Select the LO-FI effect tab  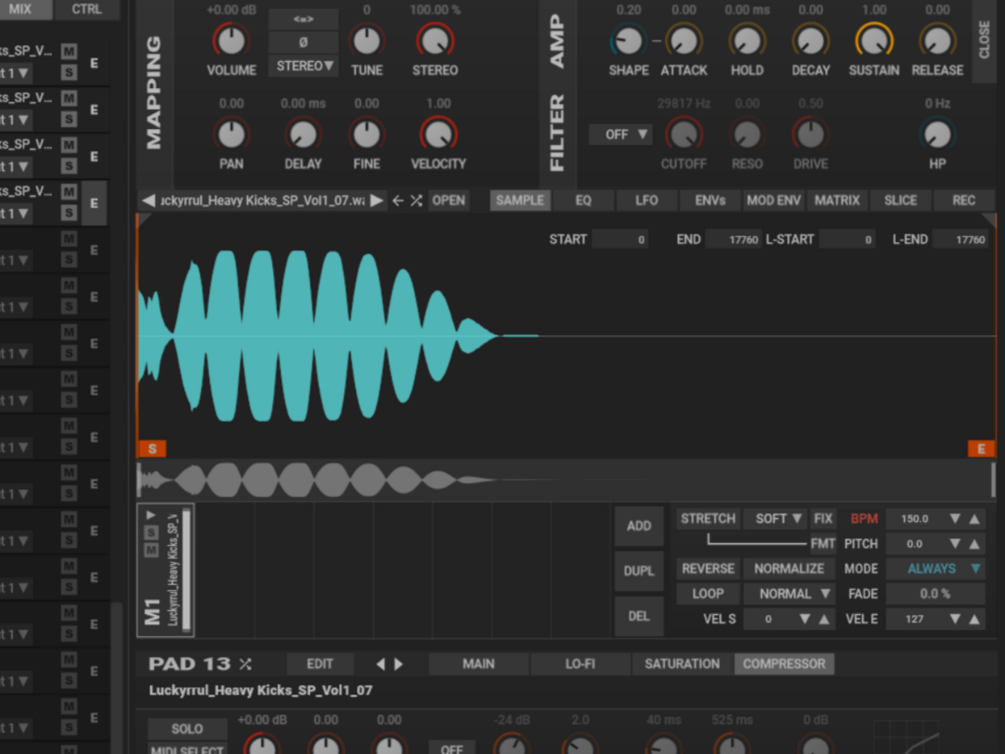tap(580, 664)
